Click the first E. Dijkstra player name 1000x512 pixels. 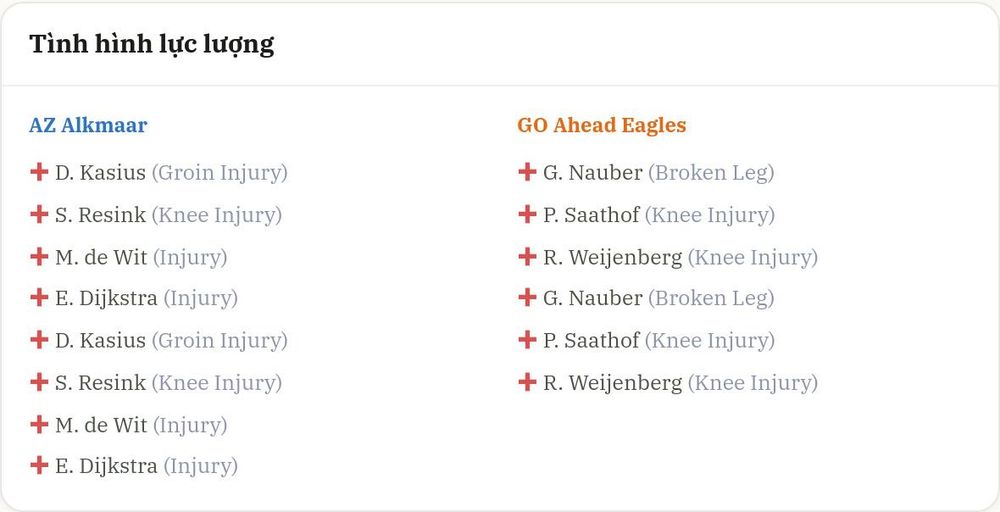click(x=106, y=298)
